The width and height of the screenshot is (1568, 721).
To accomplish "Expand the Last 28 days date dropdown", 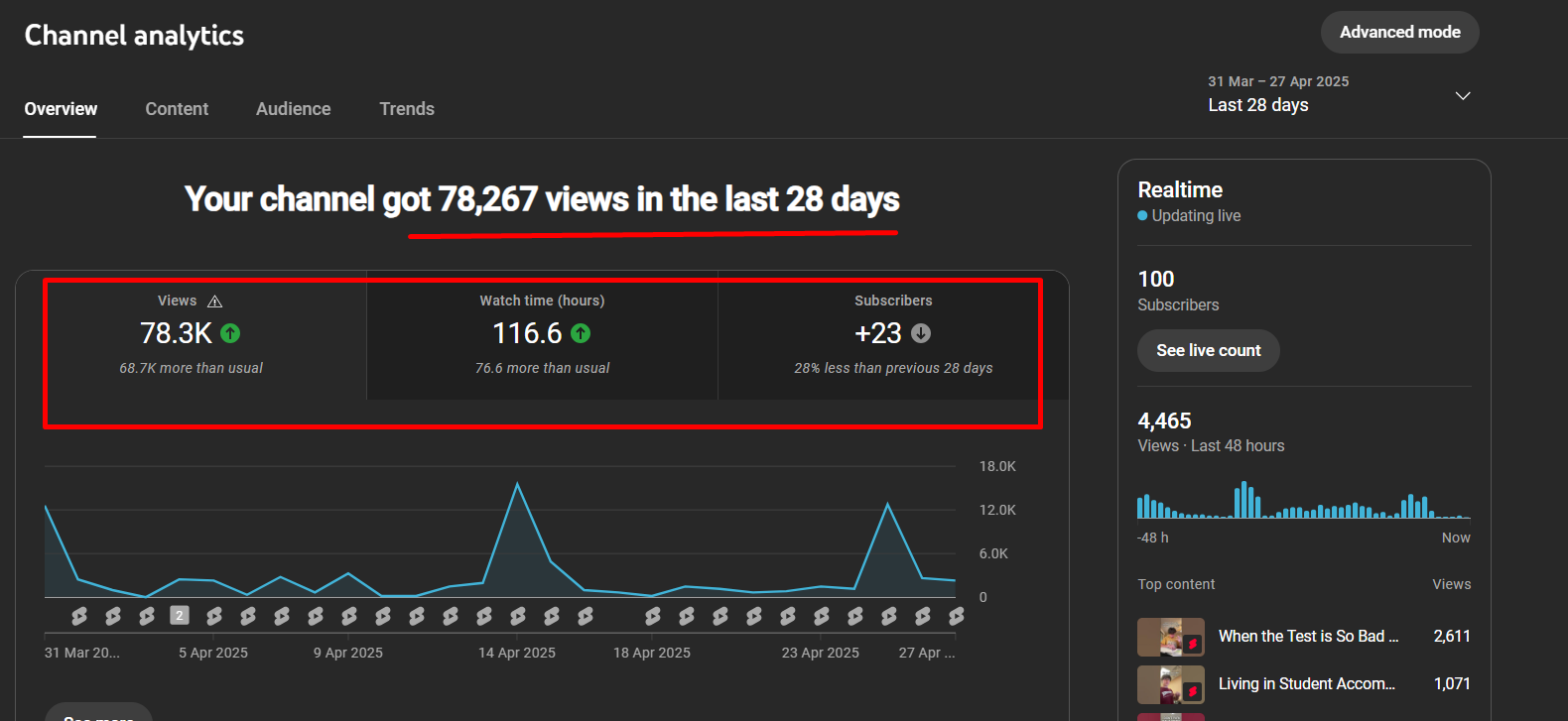I will click(x=1462, y=96).
